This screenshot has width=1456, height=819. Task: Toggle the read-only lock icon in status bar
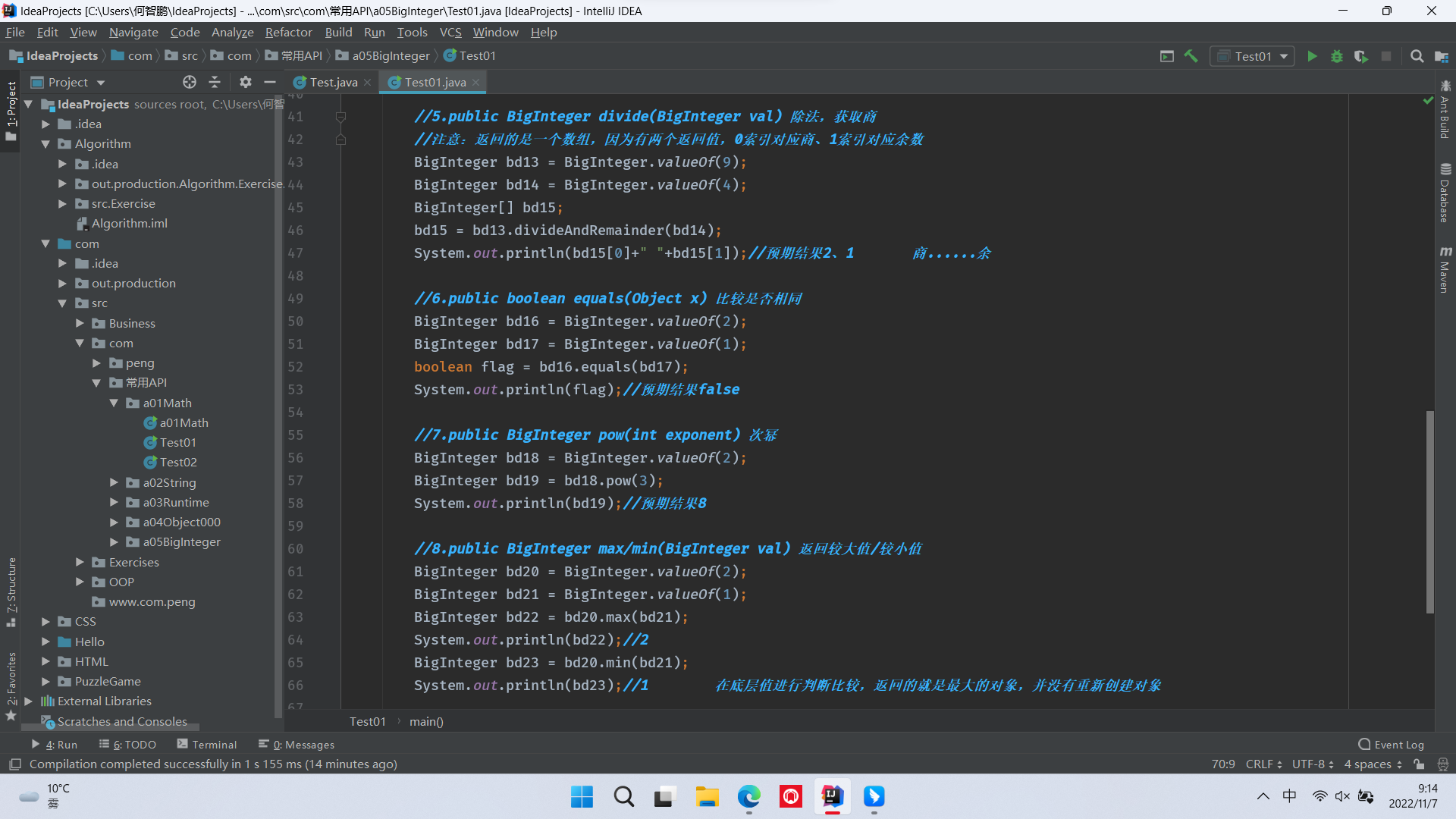coord(1419,764)
